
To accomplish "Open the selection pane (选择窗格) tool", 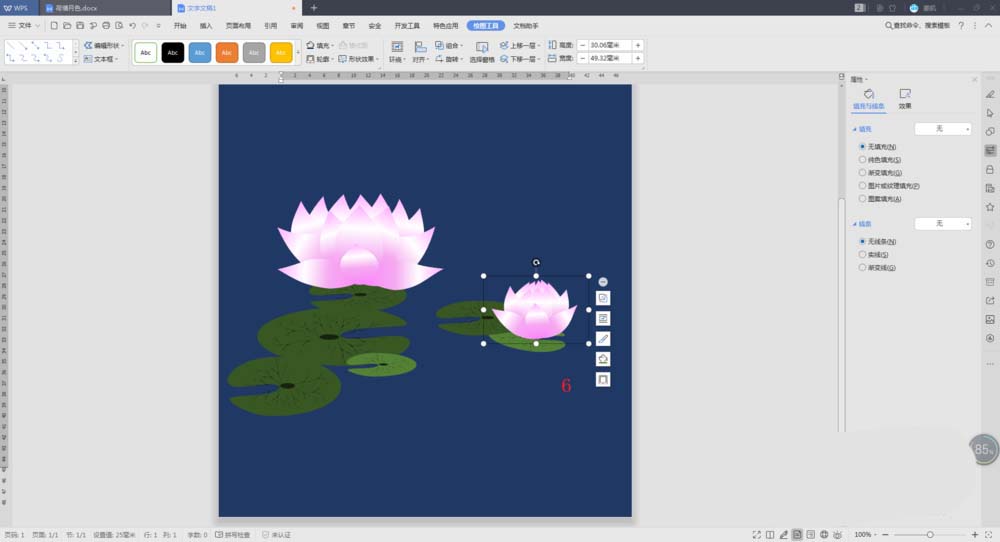I will coord(482,51).
